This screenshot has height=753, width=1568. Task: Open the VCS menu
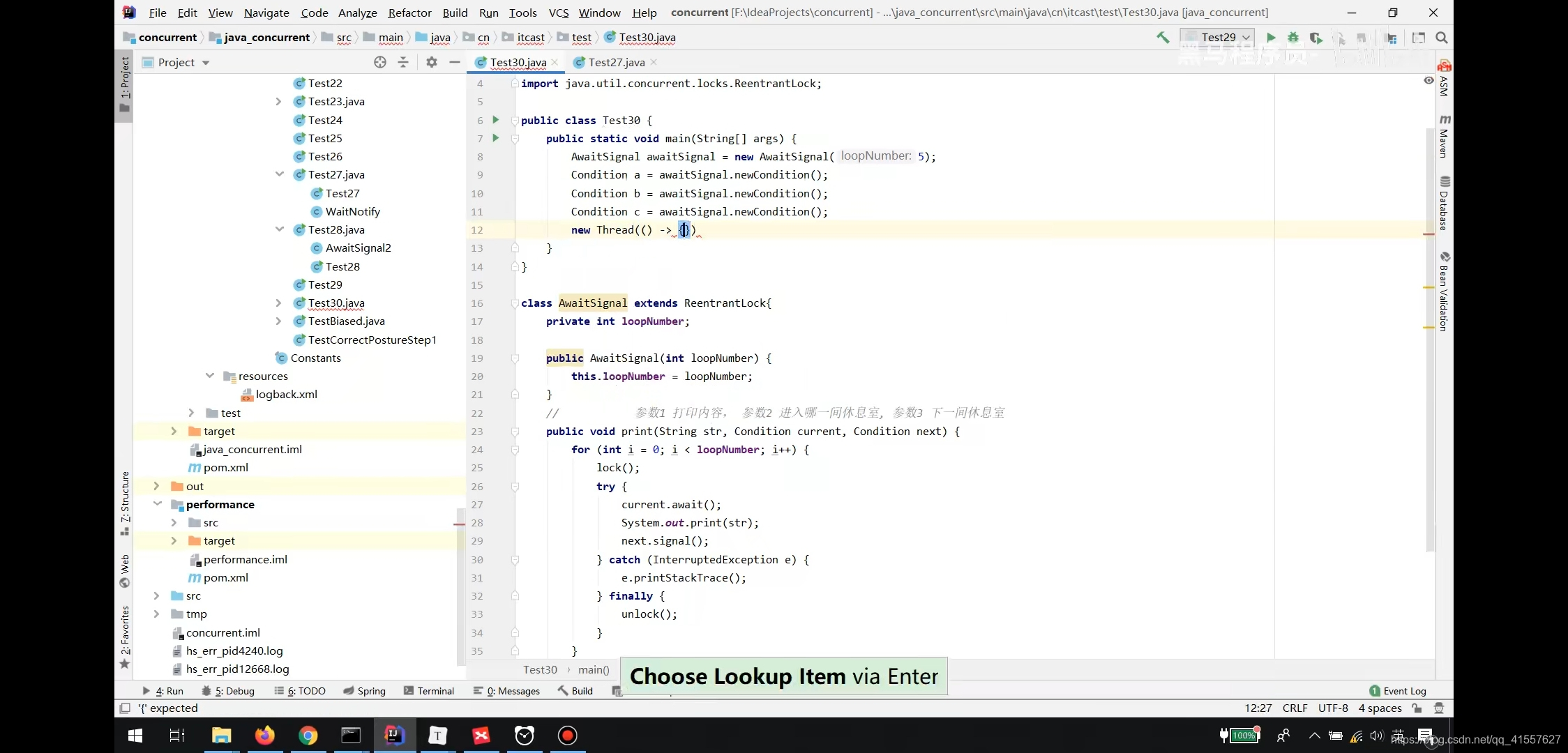559,13
